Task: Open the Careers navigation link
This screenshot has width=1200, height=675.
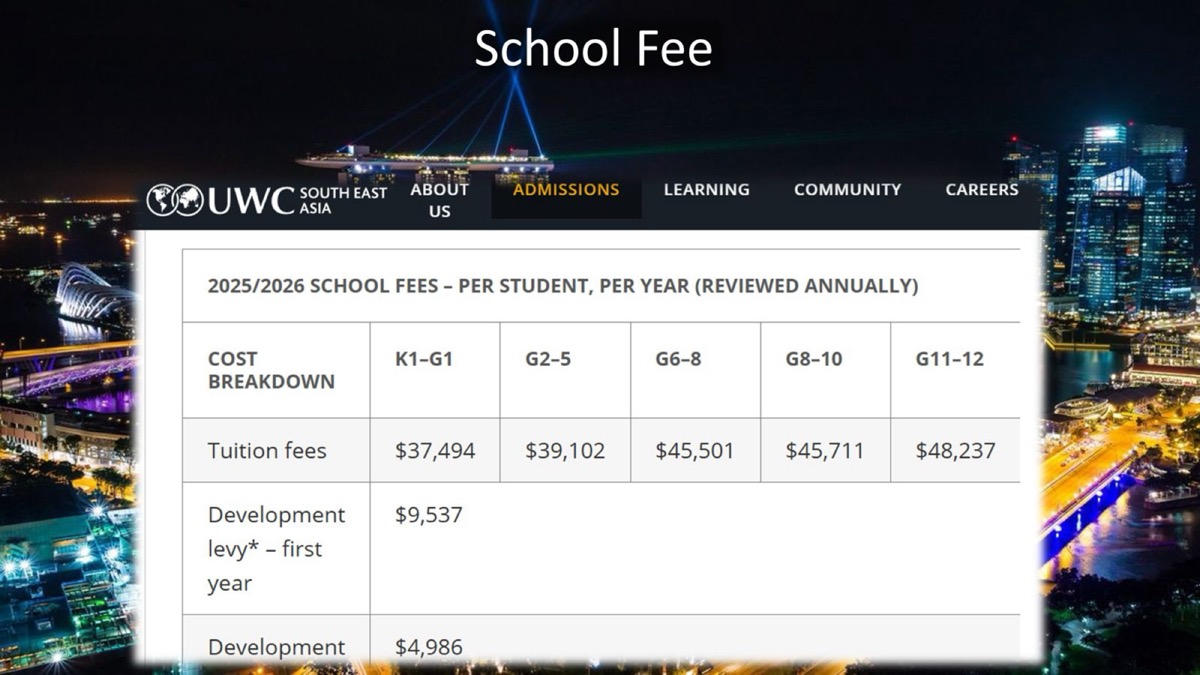Action: [x=981, y=189]
